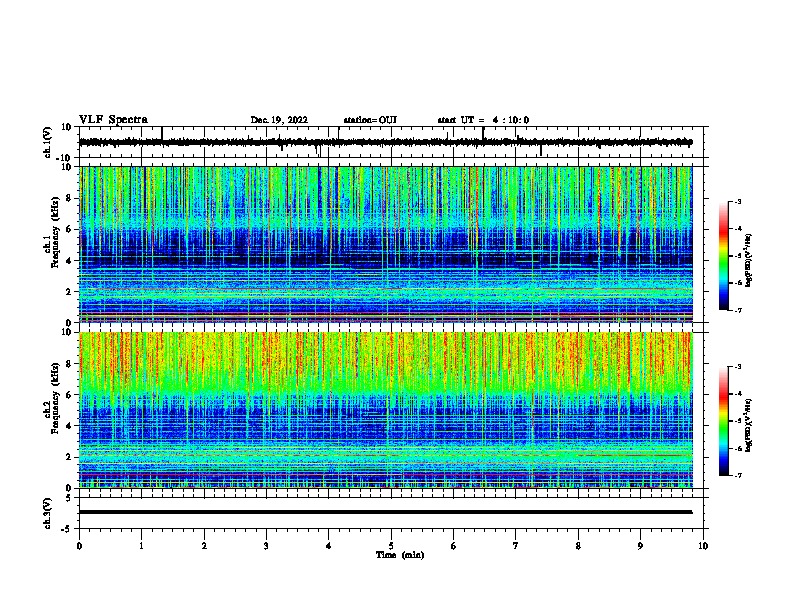
Task: Click the time axis tick label "7"
Action: (516, 546)
